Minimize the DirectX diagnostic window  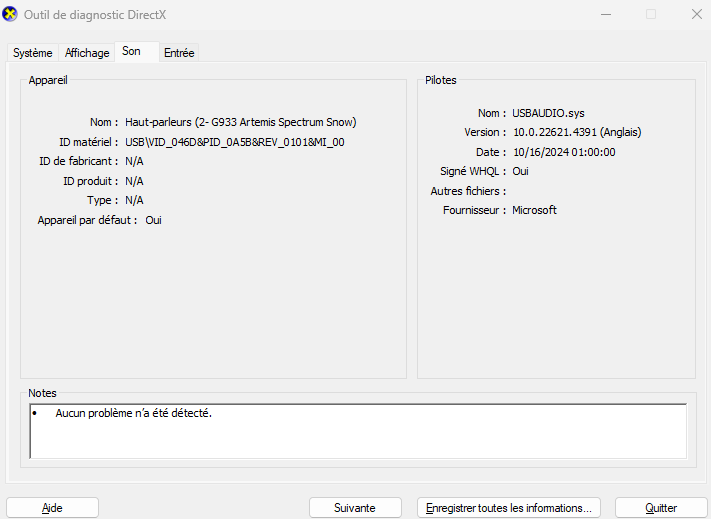click(606, 15)
